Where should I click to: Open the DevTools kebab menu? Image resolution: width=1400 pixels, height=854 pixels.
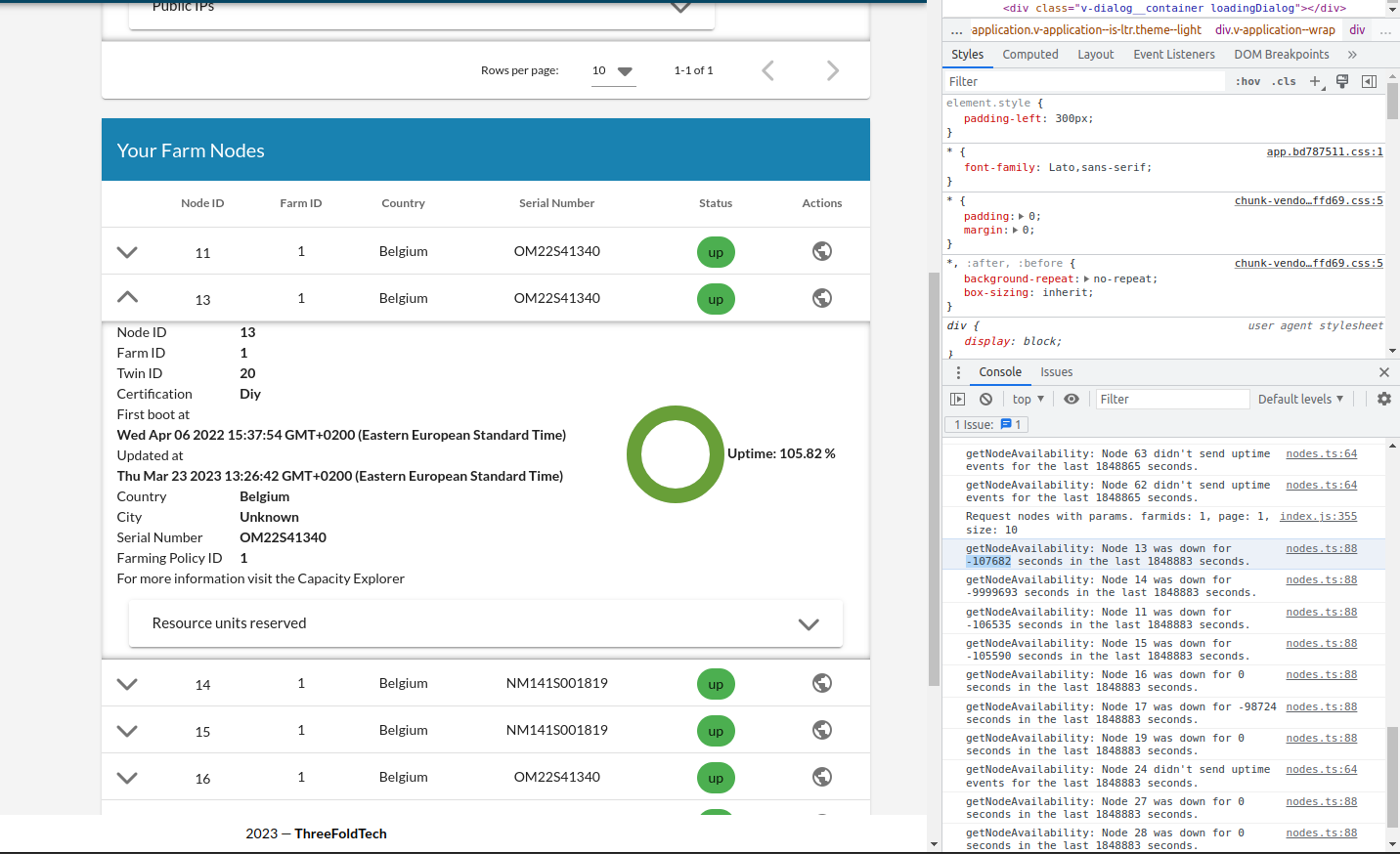point(959,372)
